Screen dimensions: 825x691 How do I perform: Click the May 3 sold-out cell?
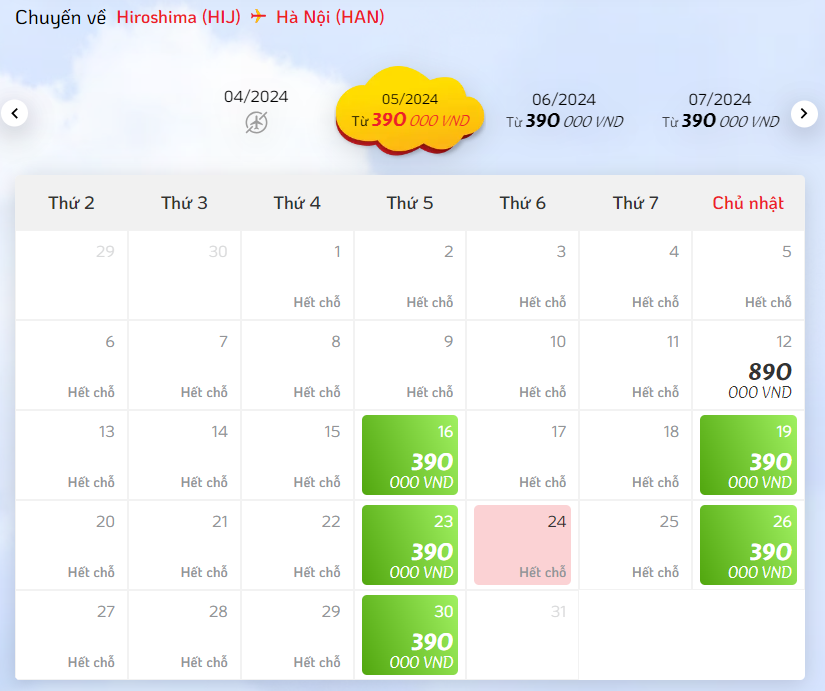[x=522, y=275]
